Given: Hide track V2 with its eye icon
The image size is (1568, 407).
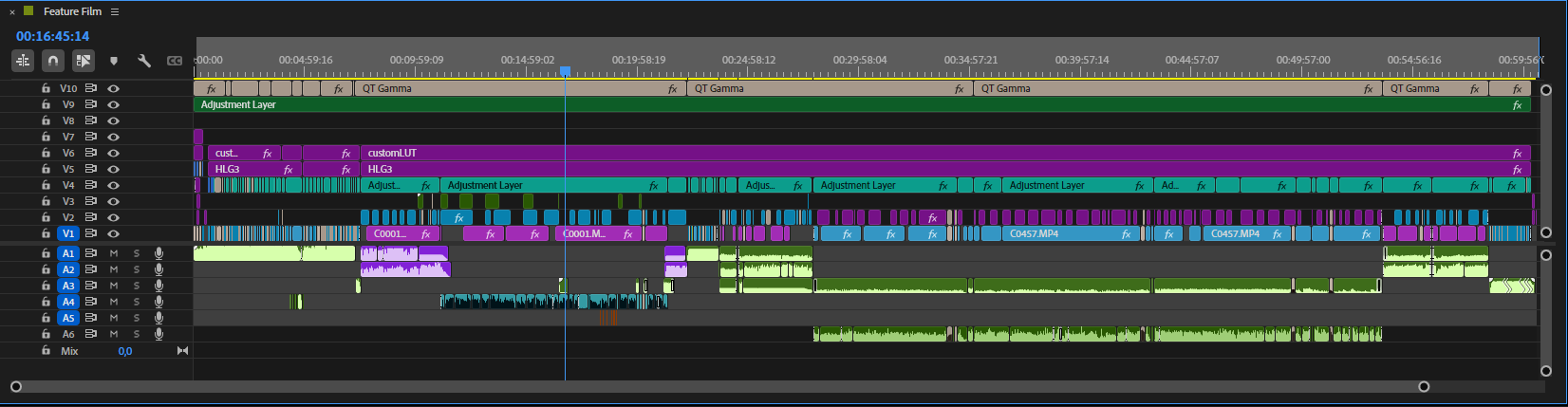Looking at the screenshot, I should (x=113, y=217).
